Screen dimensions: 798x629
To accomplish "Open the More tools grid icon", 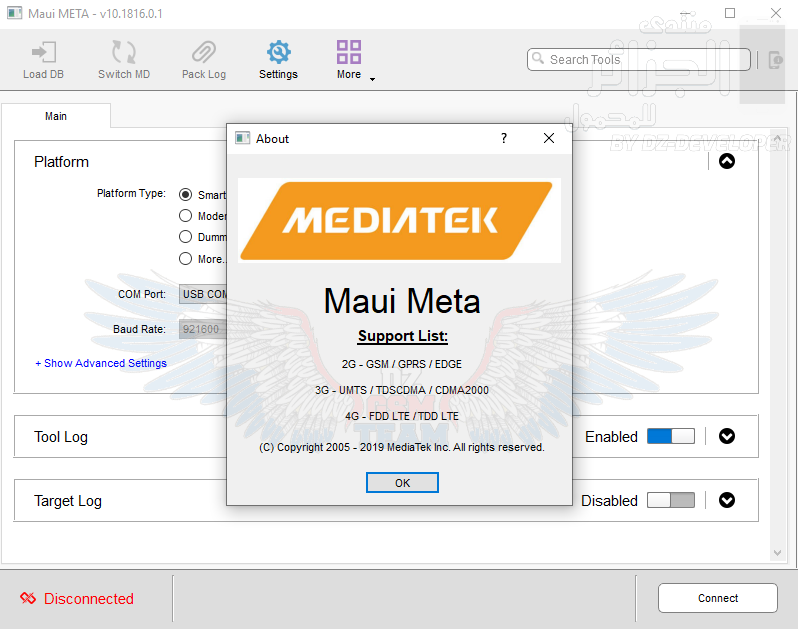I will [x=349, y=52].
